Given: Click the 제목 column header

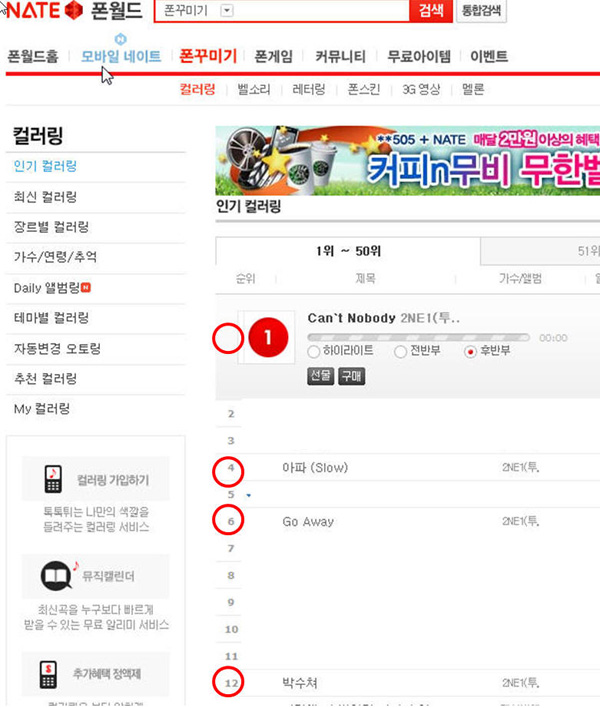Looking at the screenshot, I should [365, 279].
